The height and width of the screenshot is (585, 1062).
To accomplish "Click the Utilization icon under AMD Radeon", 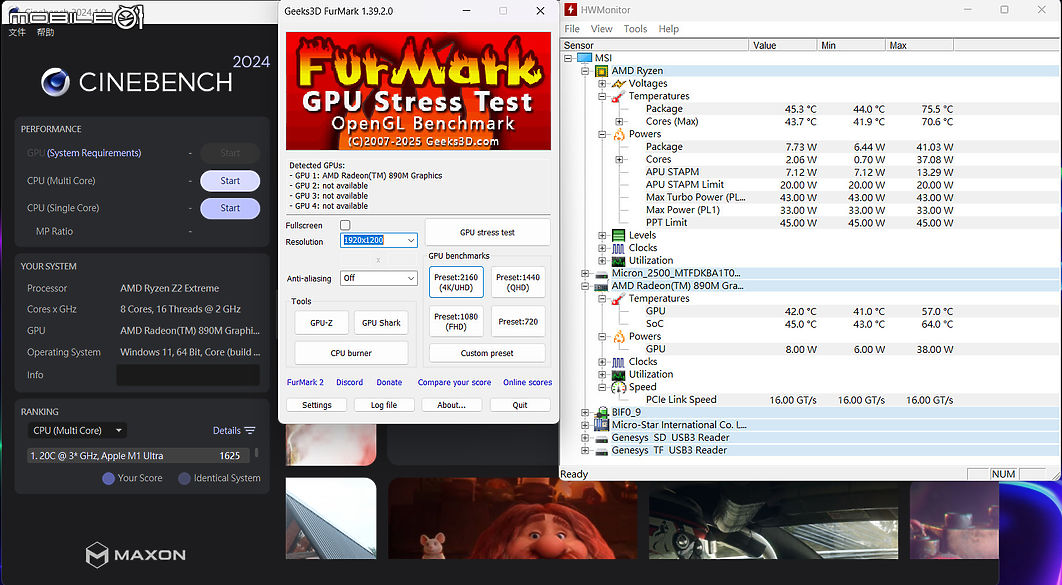I will click(618, 374).
